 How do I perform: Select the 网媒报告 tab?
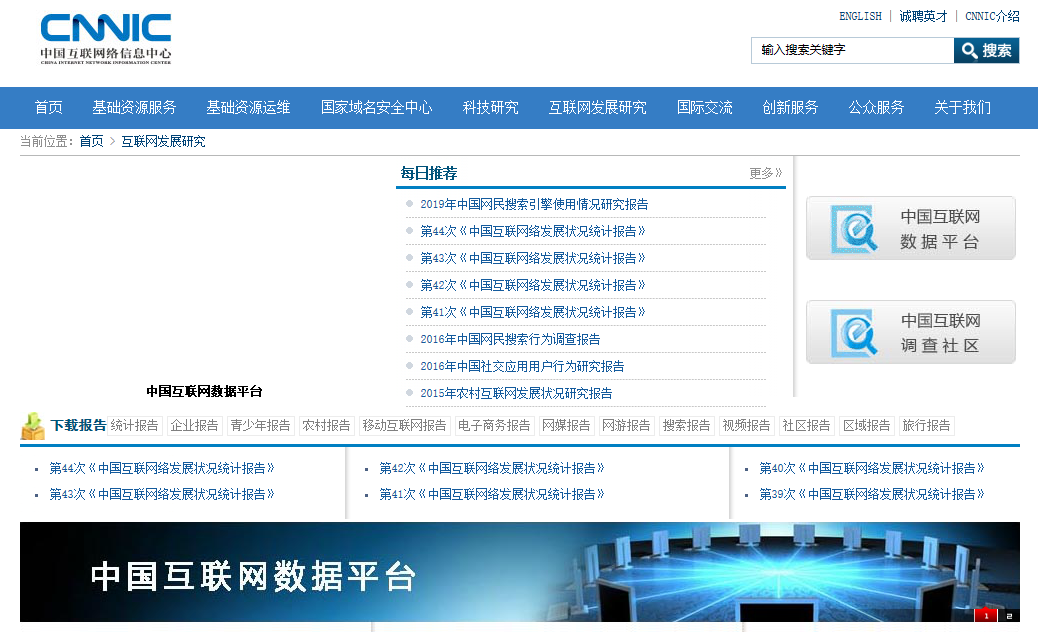[567, 426]
